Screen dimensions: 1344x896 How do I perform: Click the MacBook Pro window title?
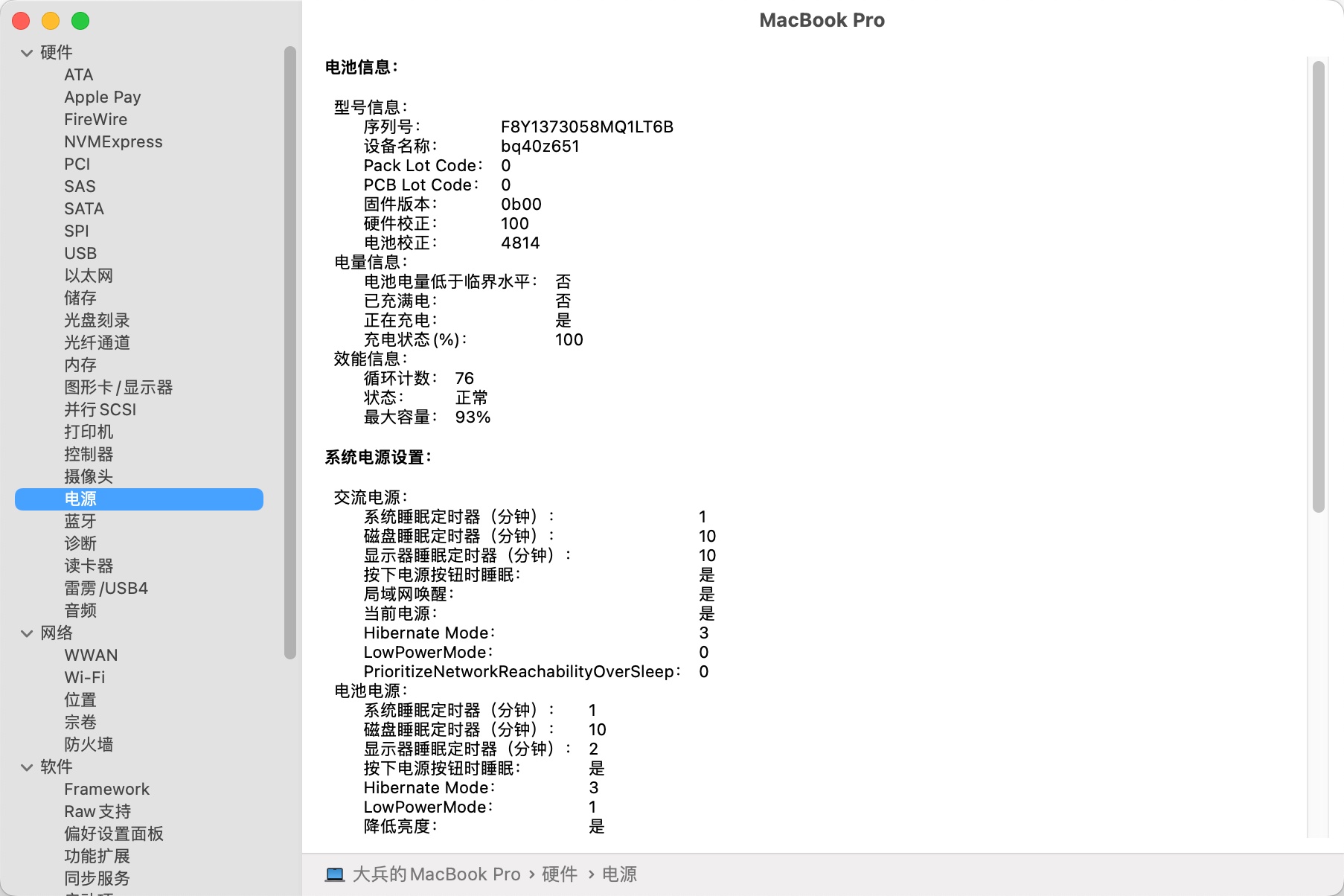point(822,20)
